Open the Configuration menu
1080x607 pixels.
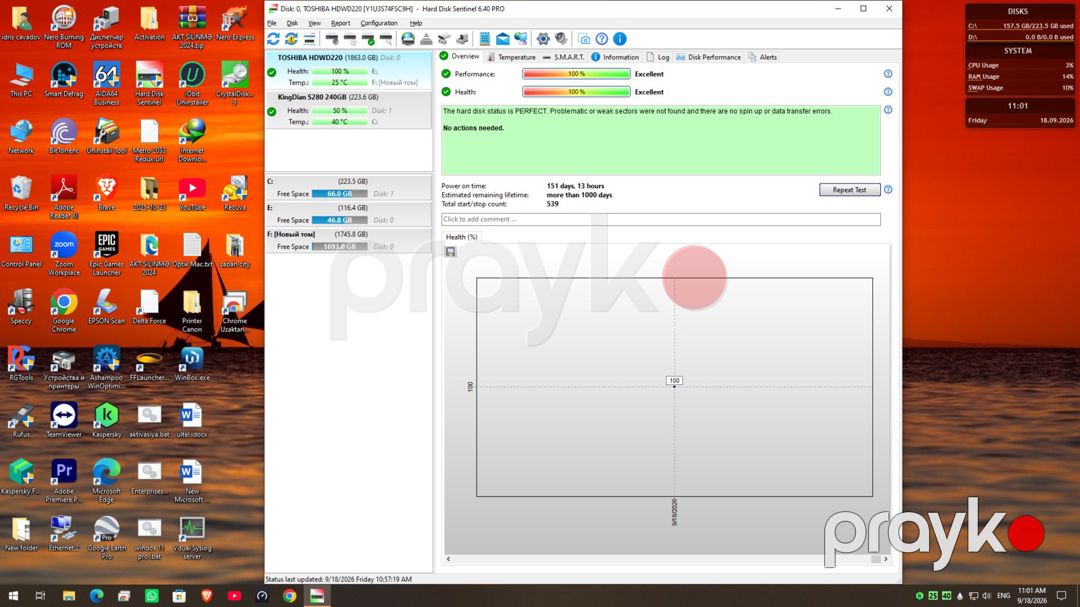(379, 23)
